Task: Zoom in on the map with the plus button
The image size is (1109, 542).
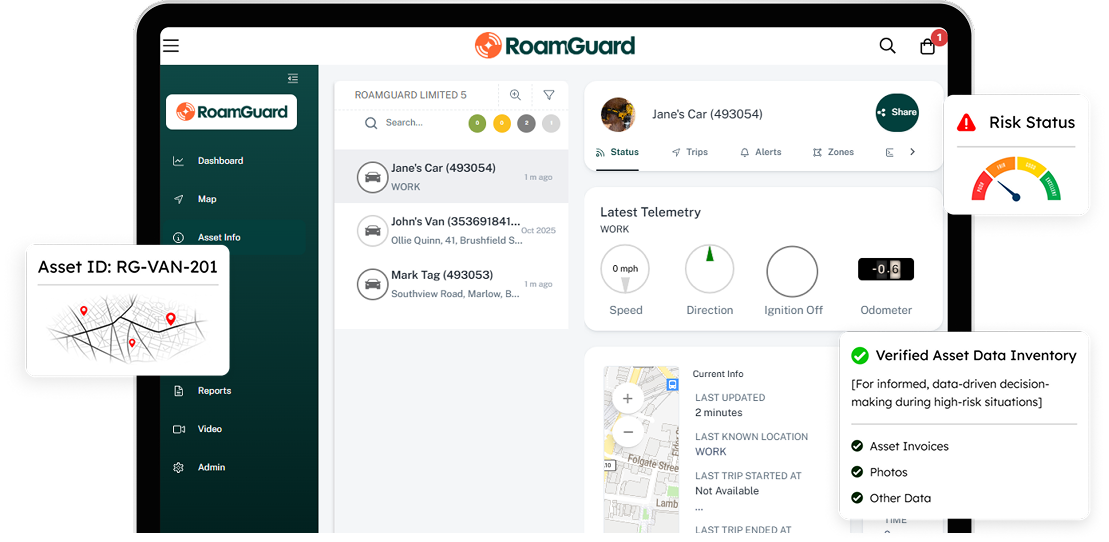Action: [x=627, y=399]
